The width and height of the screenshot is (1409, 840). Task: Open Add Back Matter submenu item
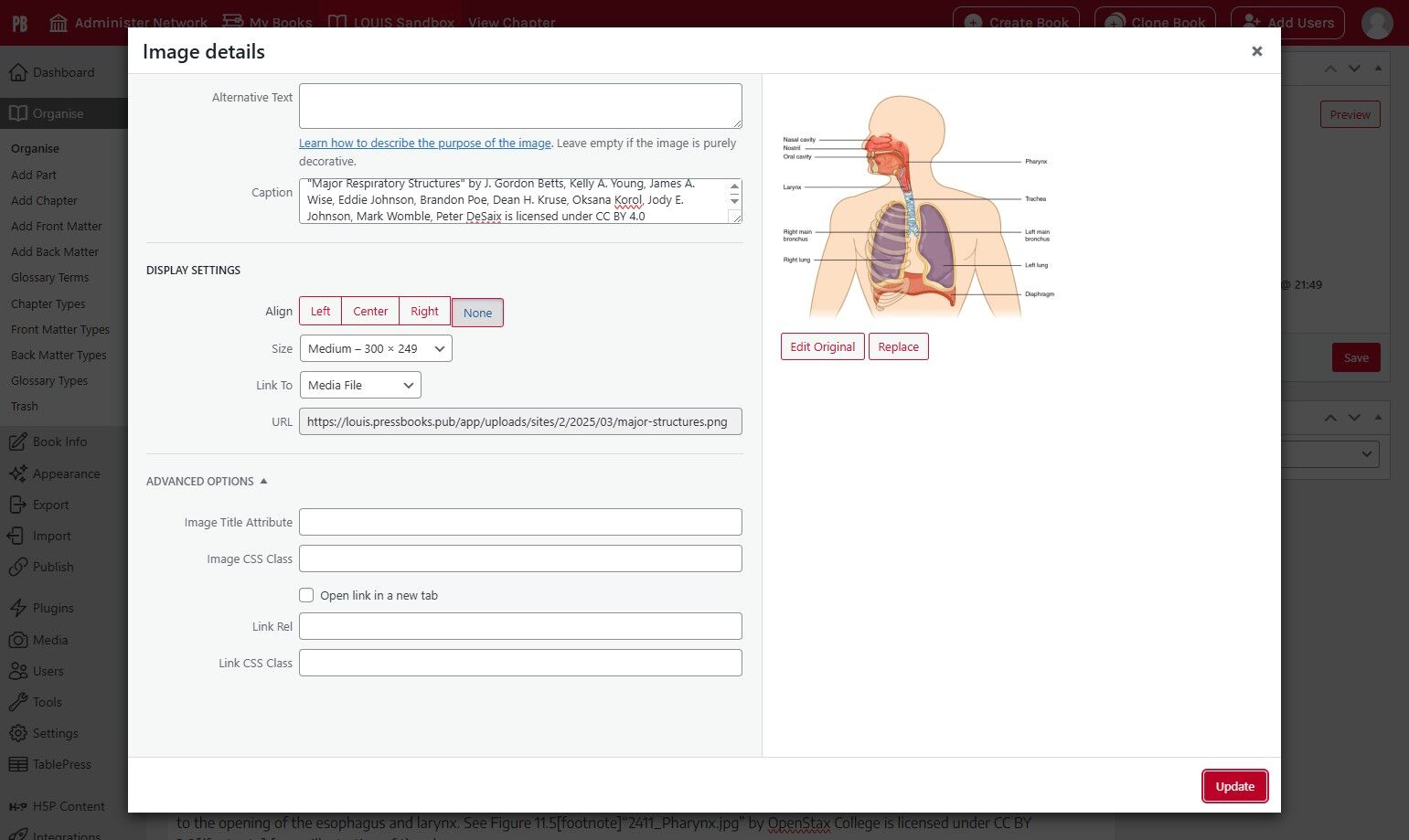[55, 251]
